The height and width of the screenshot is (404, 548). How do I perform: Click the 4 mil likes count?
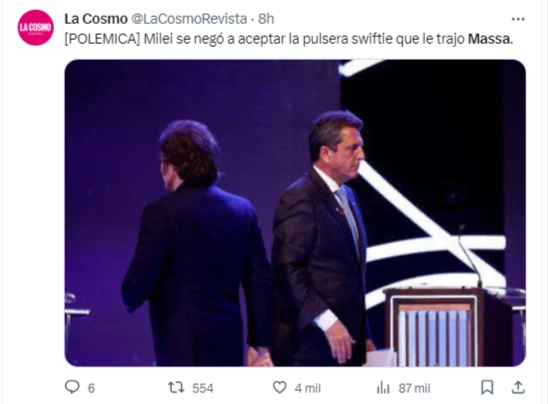(308, 388)
